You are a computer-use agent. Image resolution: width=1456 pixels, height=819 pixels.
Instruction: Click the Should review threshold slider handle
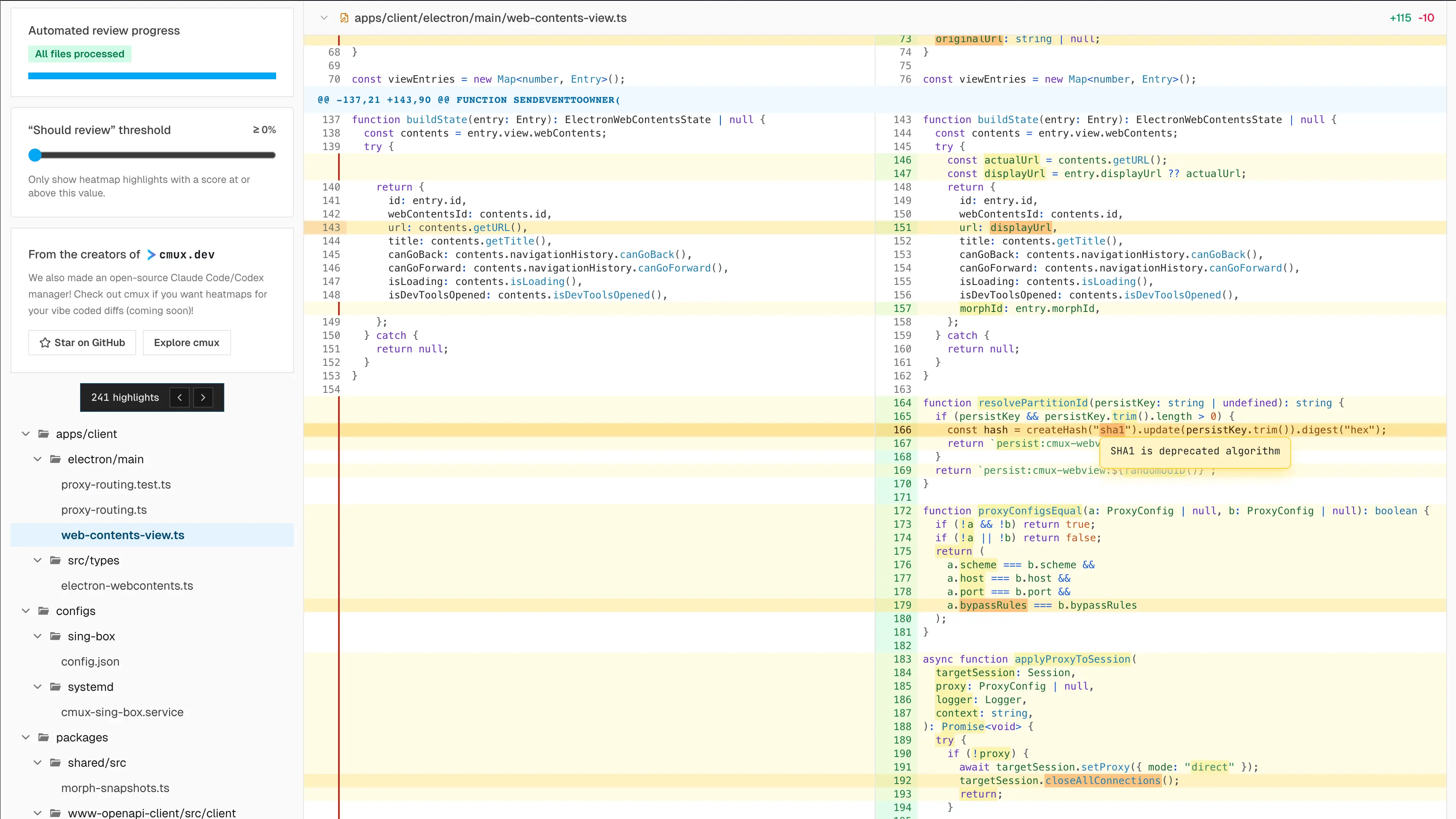(x=35, y=155)
